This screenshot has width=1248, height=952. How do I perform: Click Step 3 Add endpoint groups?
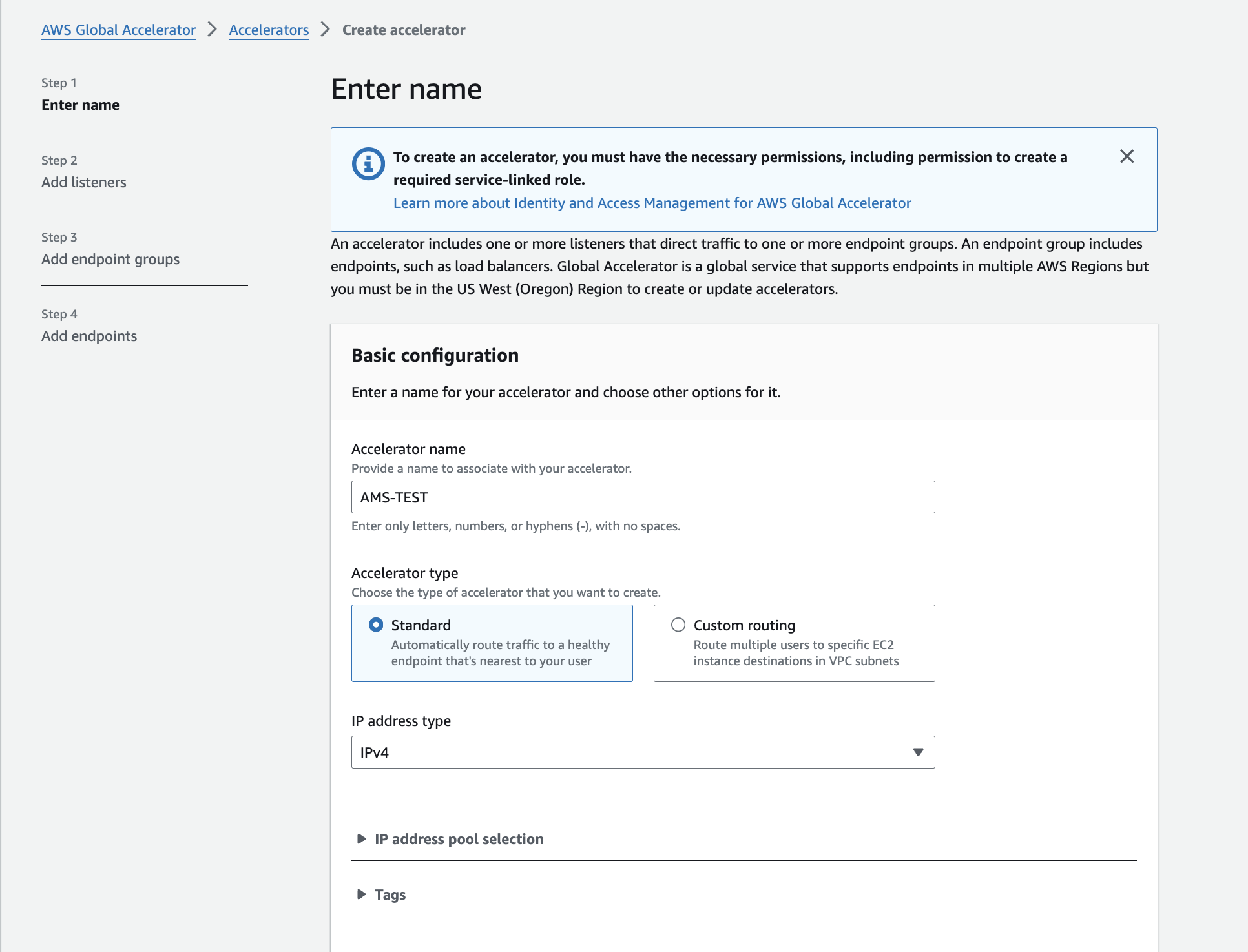[110, 259]
